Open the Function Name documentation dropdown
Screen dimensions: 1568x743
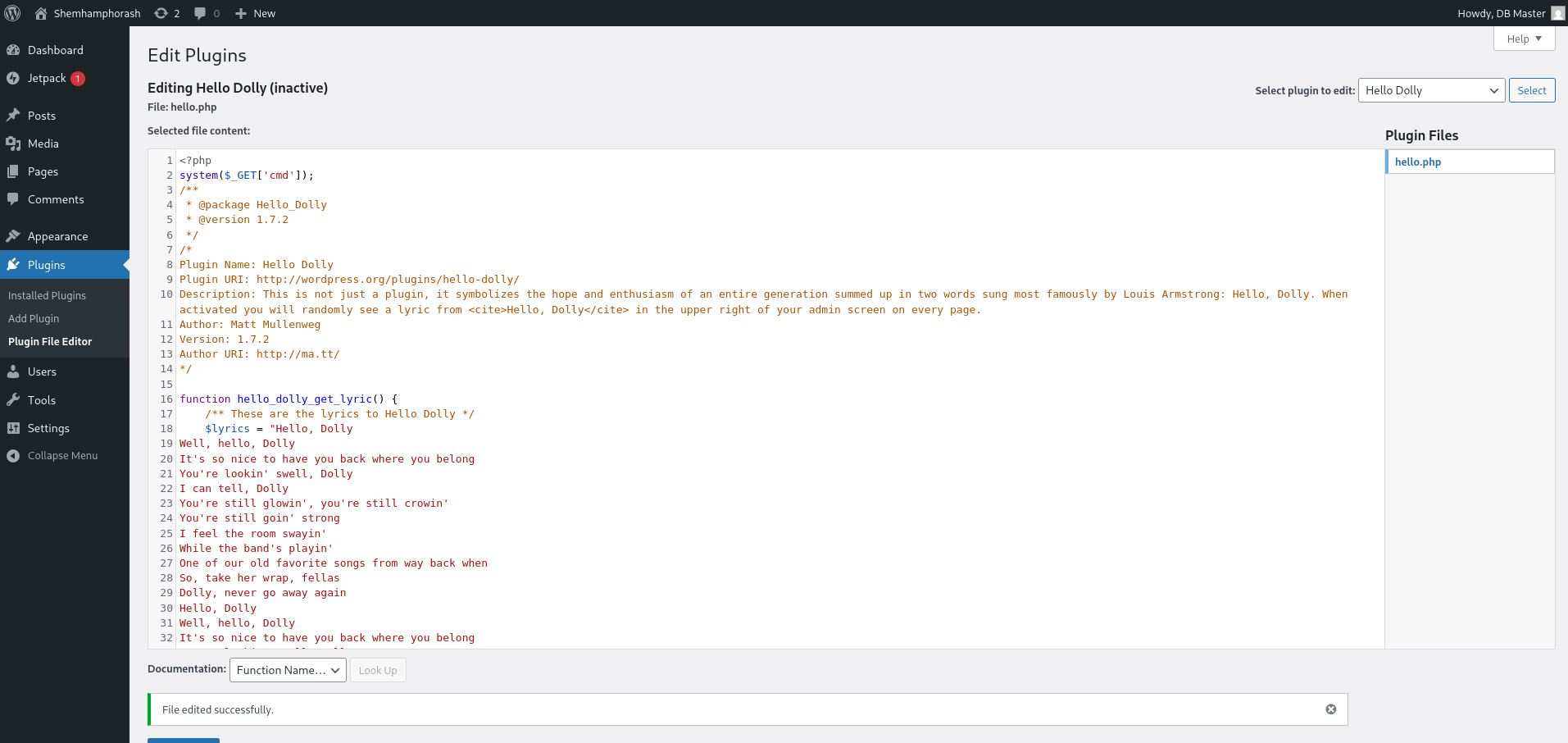288,670
